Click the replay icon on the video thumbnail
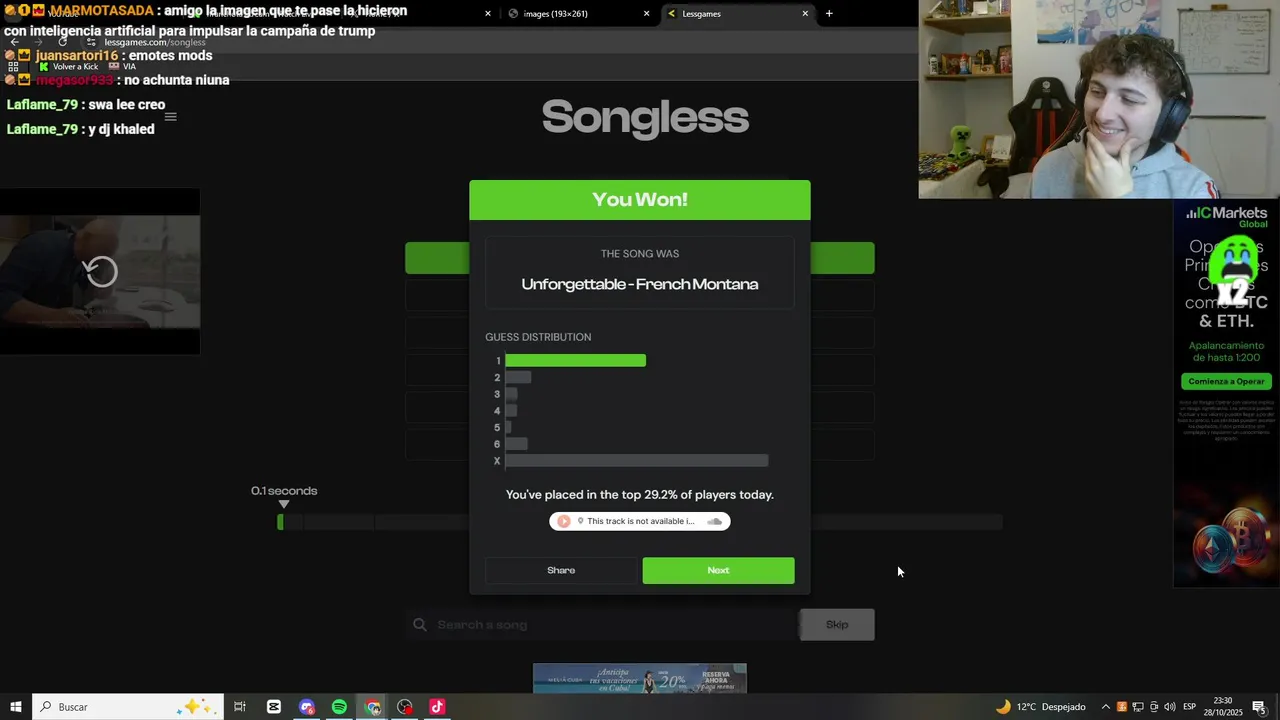The width and height of the screenshot is (1280, 720). coord(101,271)
